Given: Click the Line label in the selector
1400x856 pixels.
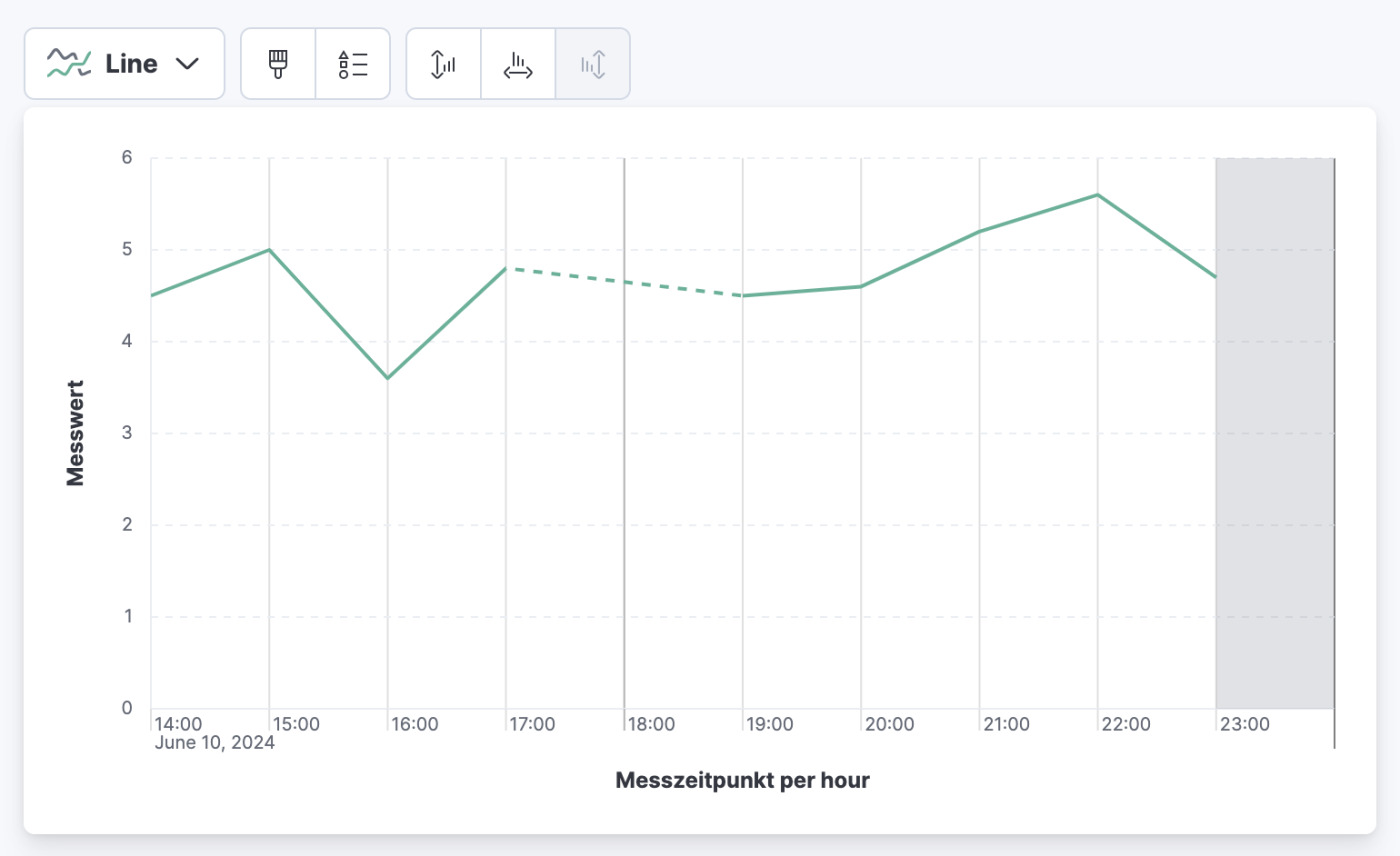Looking at the screenshot, I should 131,63.
